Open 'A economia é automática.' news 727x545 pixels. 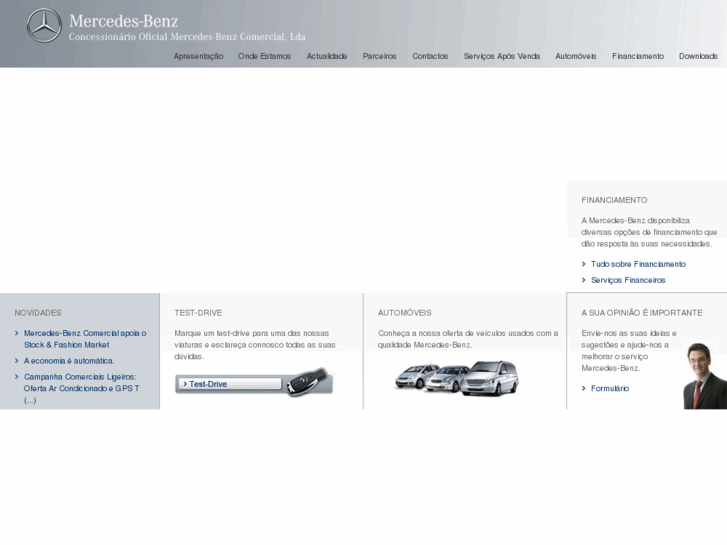point(69,361)
